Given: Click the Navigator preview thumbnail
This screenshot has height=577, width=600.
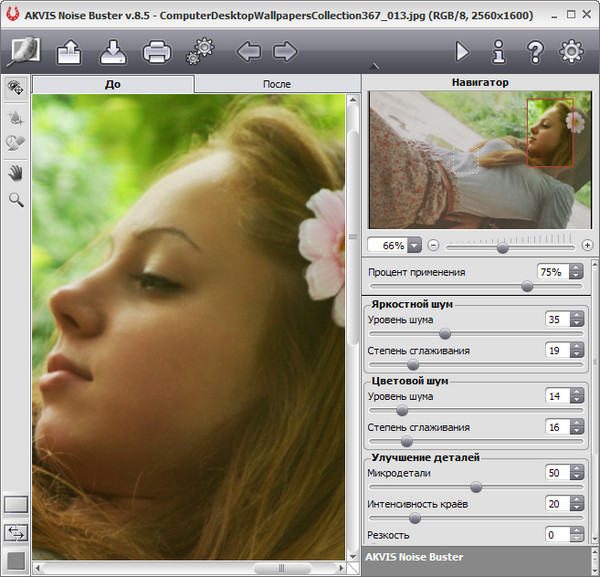Looking at the screenshot, I should tap(480, 160).
